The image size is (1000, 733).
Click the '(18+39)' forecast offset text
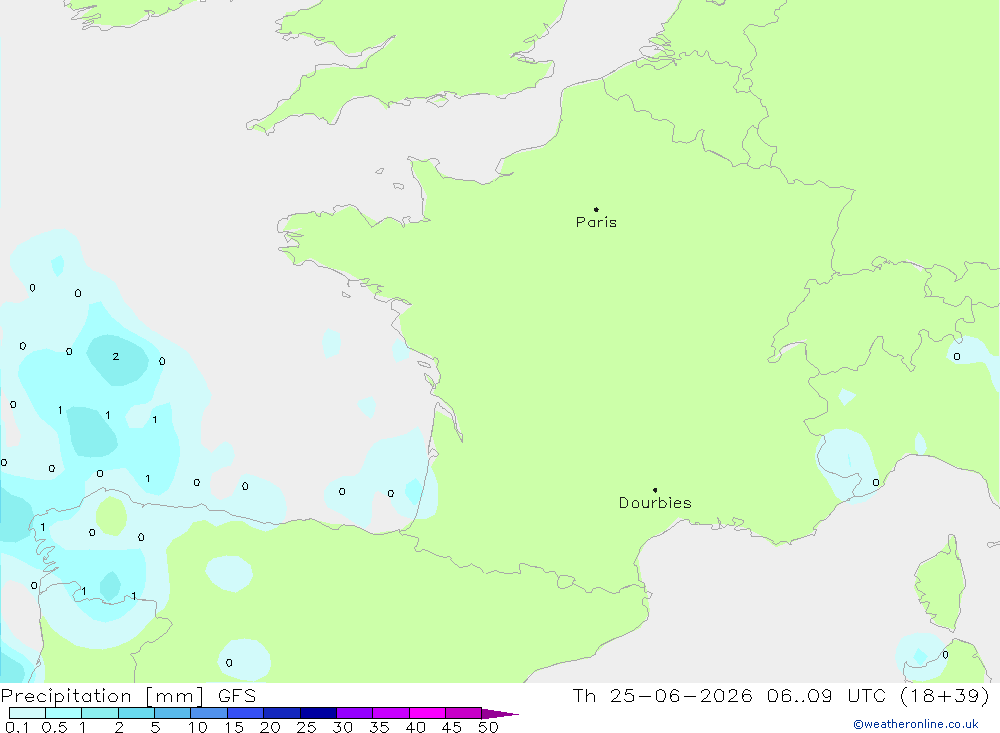pos(945,695)
